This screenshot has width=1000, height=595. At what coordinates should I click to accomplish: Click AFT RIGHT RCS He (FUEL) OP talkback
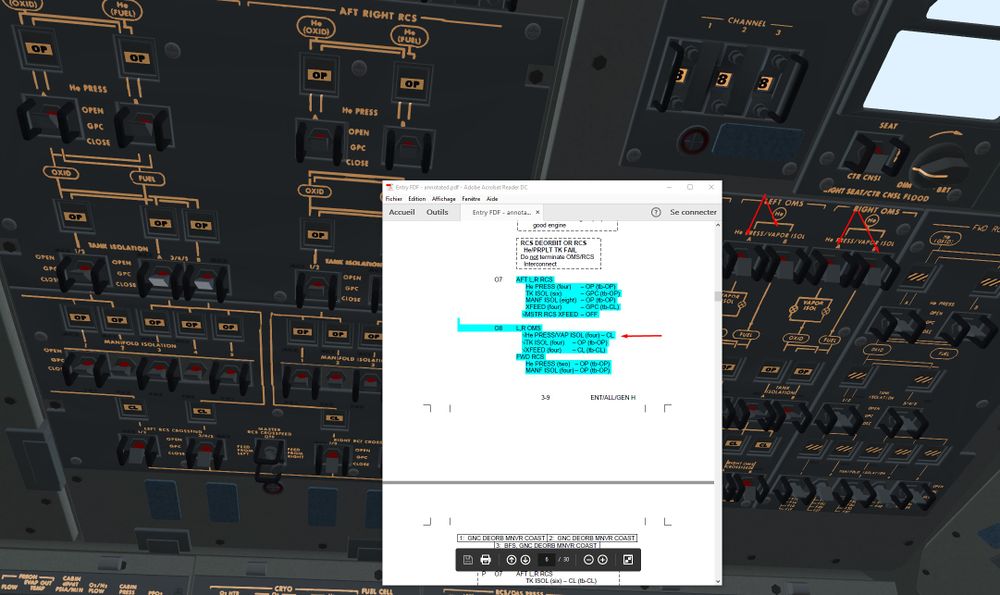pos(411,84)
